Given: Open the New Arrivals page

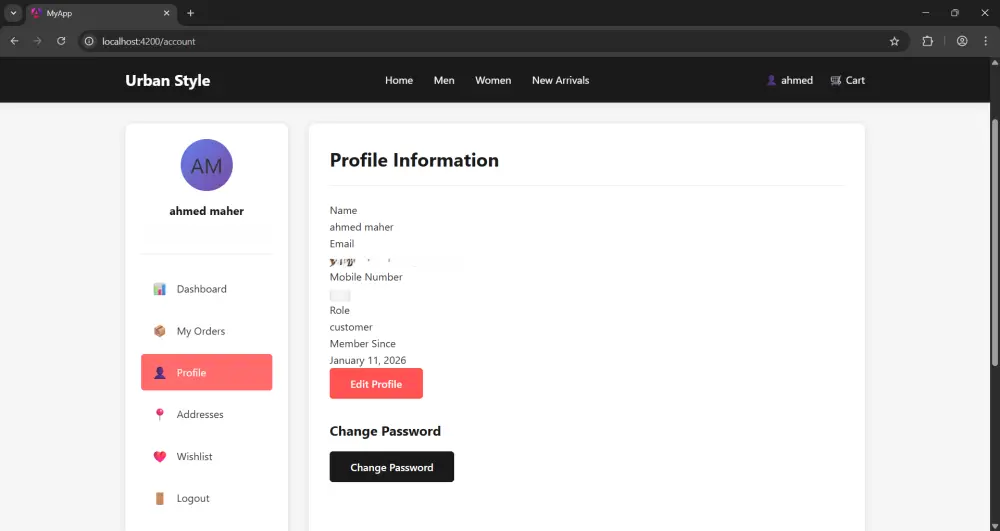Looking at the screenshot, I should click(560, 80).
